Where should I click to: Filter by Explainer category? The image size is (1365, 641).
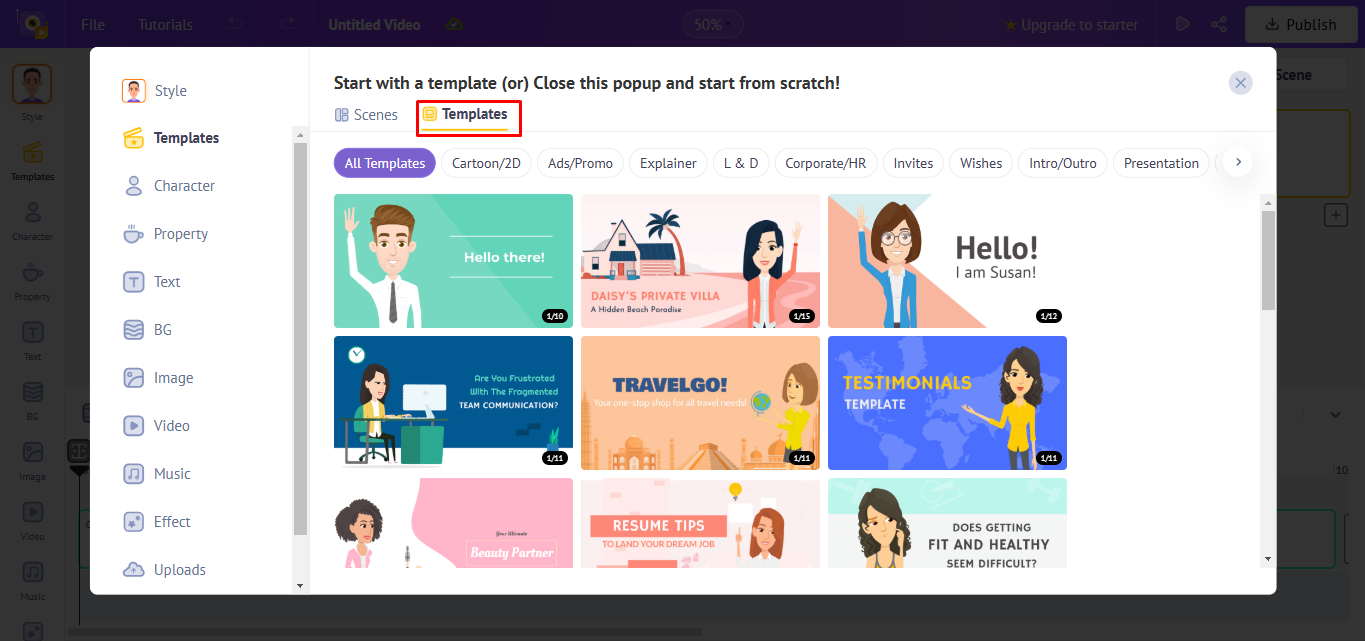(x=668, y=163)
